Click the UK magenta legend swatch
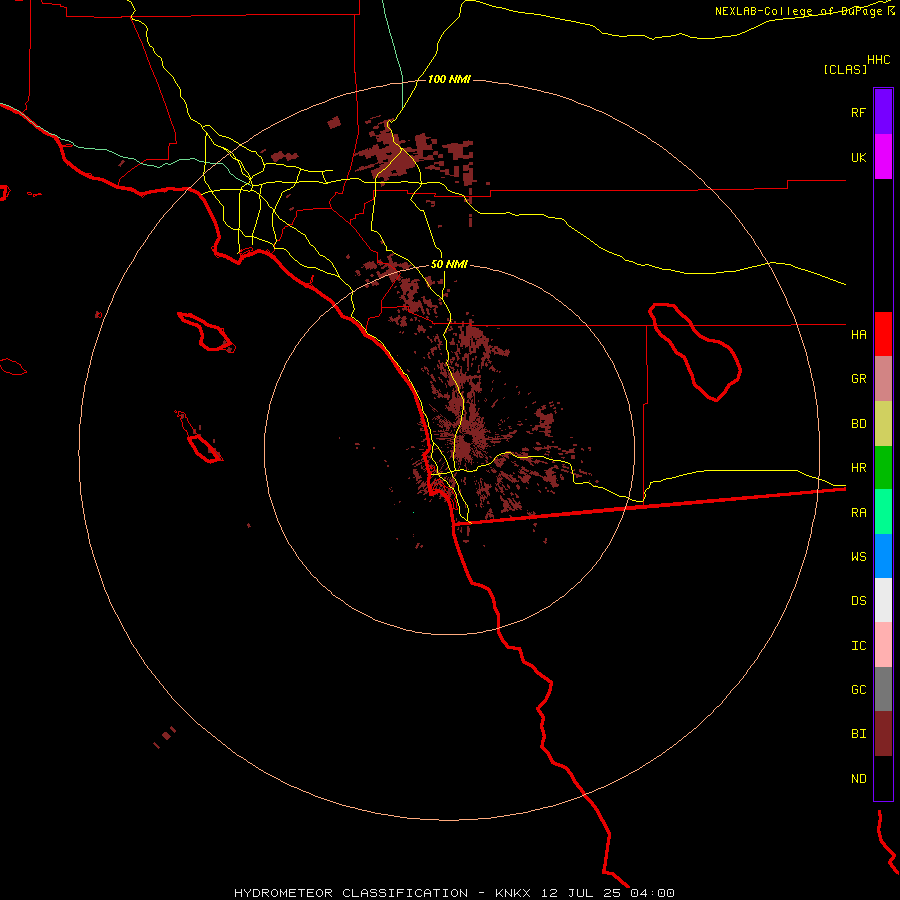Viewport: 900px width, 900px height. pos(883,157)
